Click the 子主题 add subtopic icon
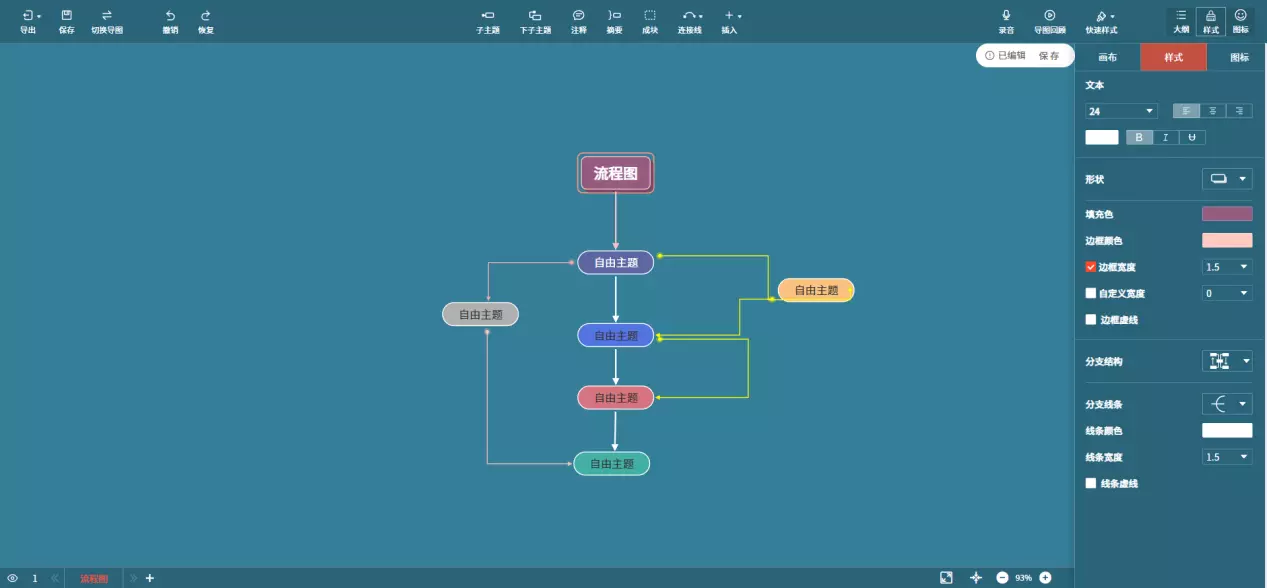This screenshot has width=1267, height=588. 487,16
